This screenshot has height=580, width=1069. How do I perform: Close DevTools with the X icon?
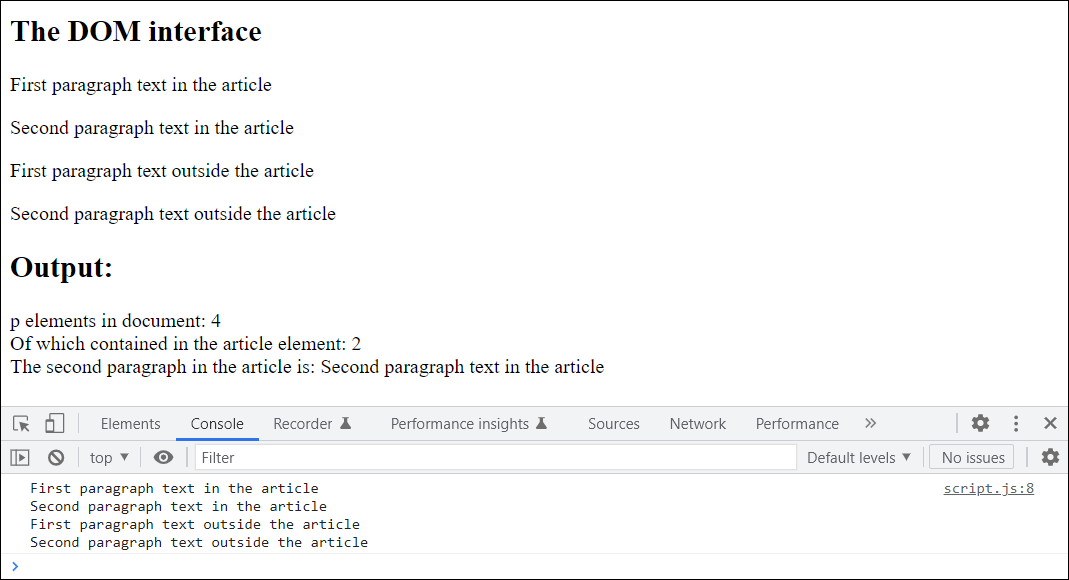point(1050,423)
